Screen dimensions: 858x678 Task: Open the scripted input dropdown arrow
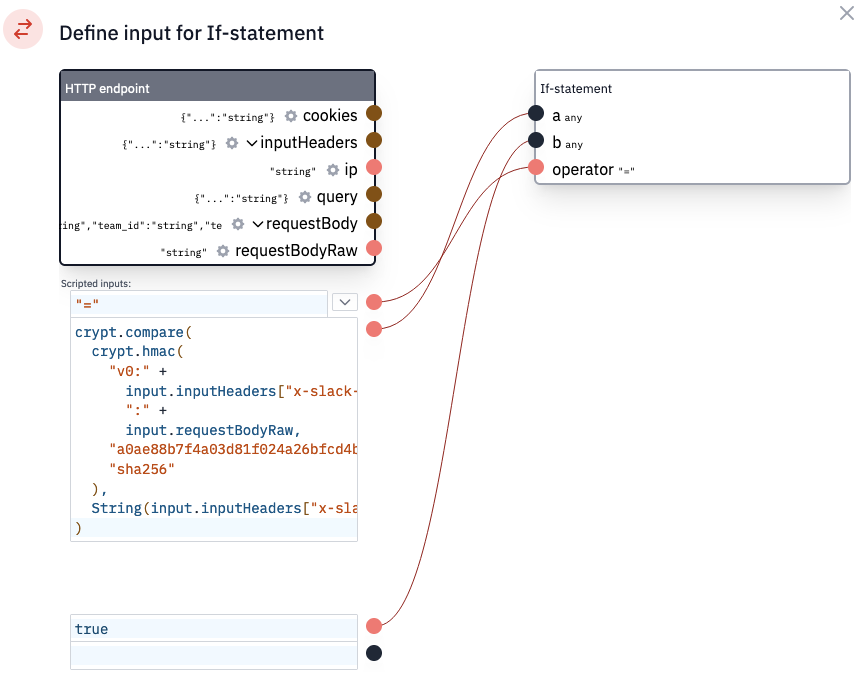345,302
